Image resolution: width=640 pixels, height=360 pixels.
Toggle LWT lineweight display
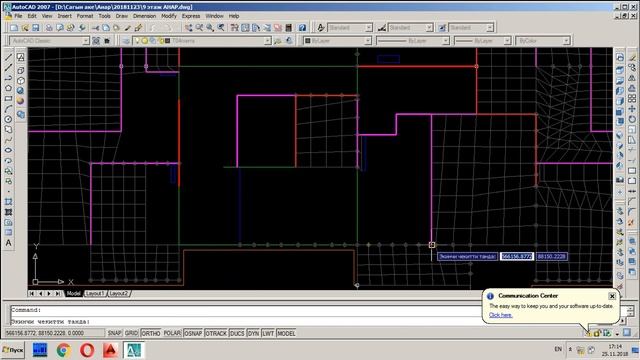pyautogui.click(x=268, y=333)
